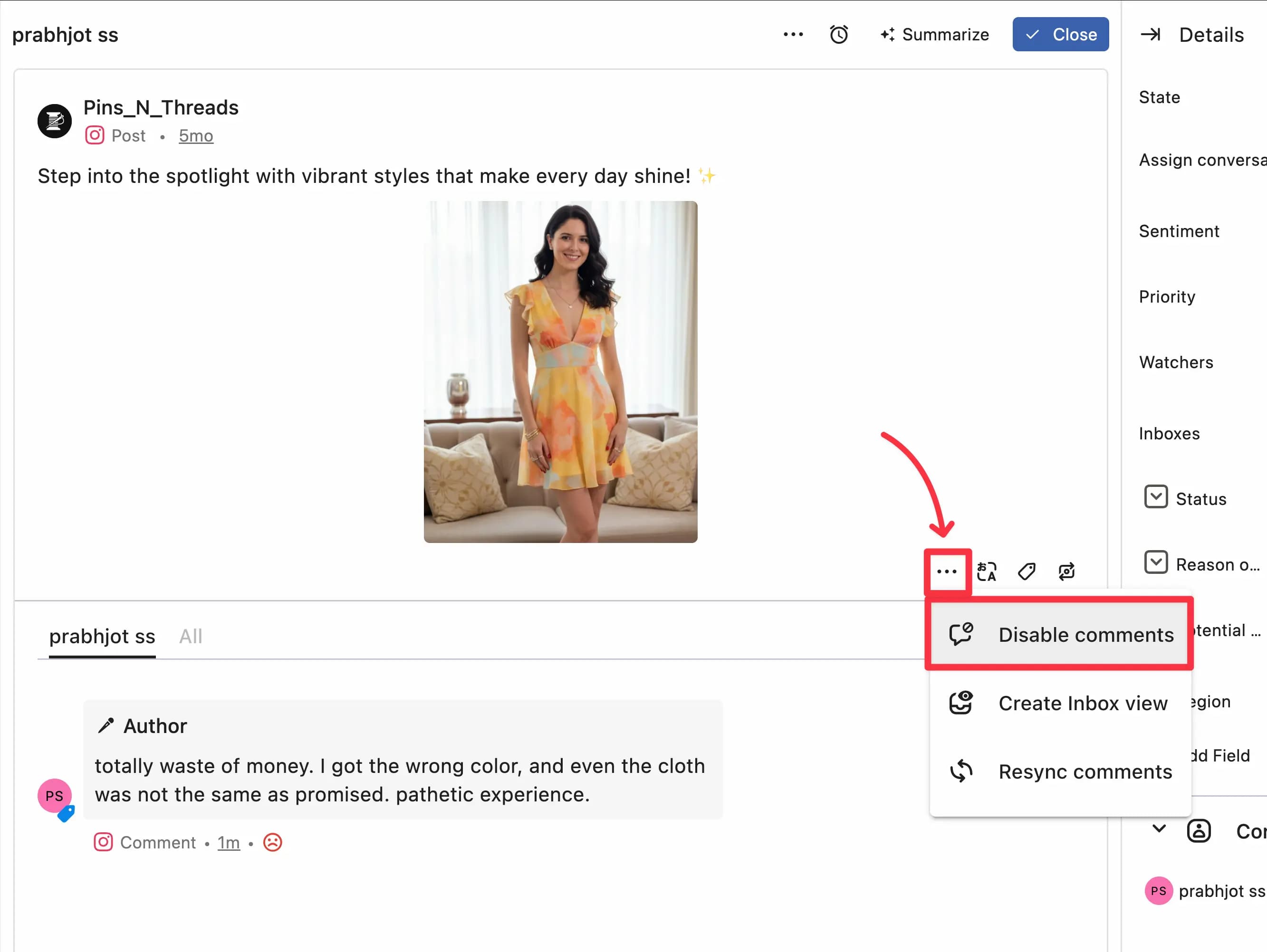Open the top-right ellipsis menu near Summarize
The height and width of the screenshot is (952, 1267).
click(793, 34)
